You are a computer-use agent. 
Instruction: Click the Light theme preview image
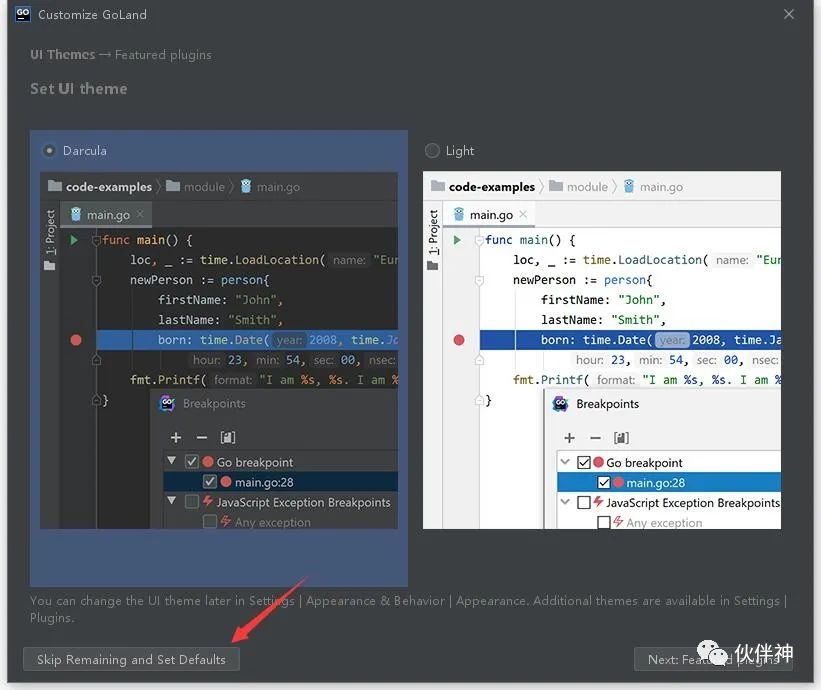(602, 350)
